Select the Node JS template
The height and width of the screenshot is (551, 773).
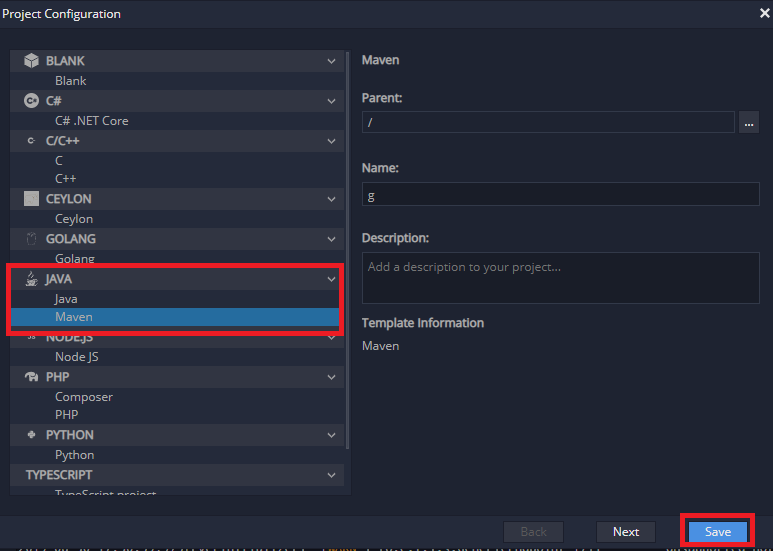pyautogui.click(x=177, y=357)
